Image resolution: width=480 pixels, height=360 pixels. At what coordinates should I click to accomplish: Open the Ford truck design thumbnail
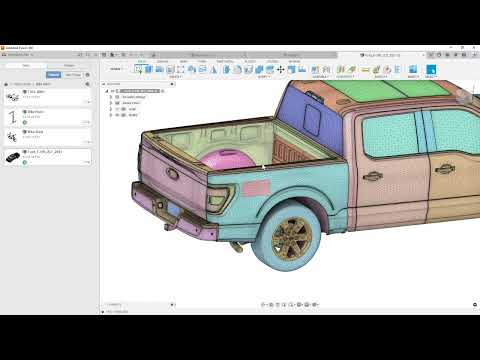pos(13,157)
